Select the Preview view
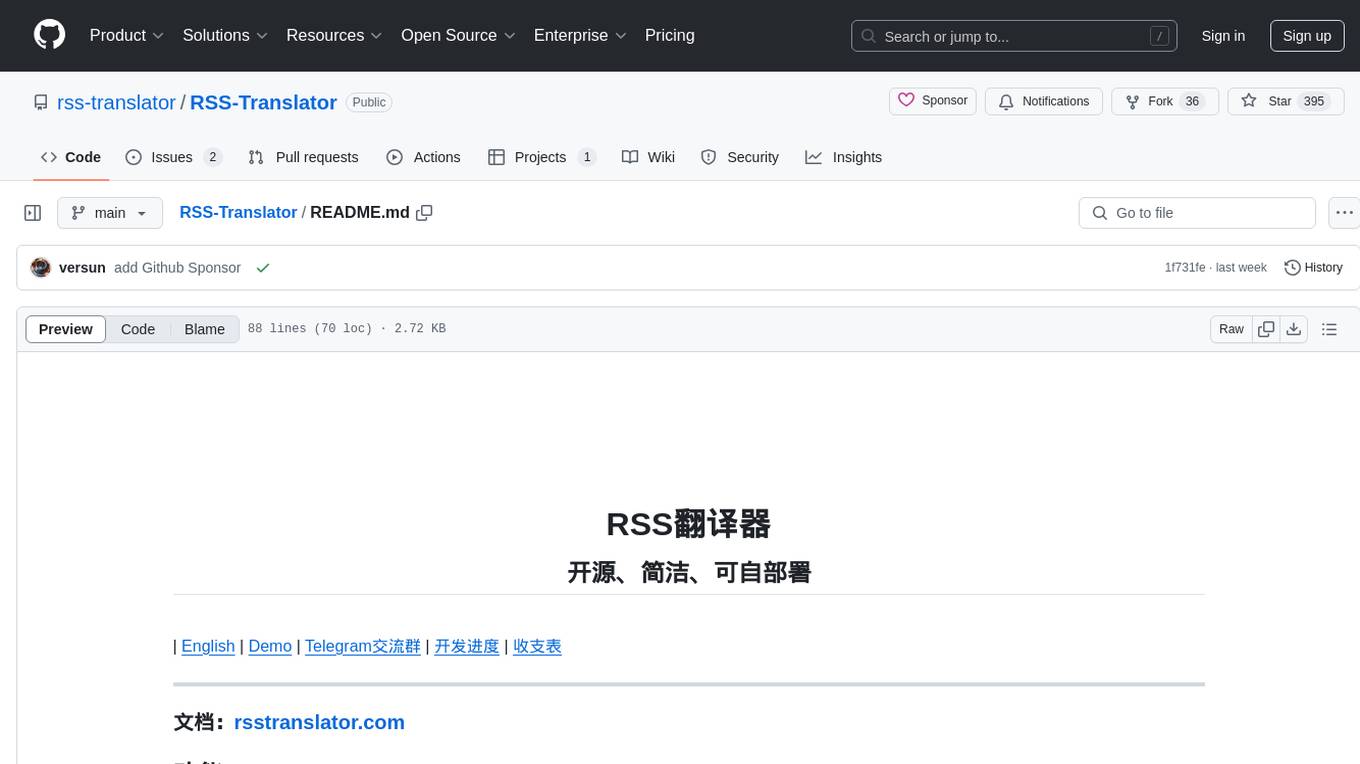This screenshot has width=1360, height=764. coord(66,329)
